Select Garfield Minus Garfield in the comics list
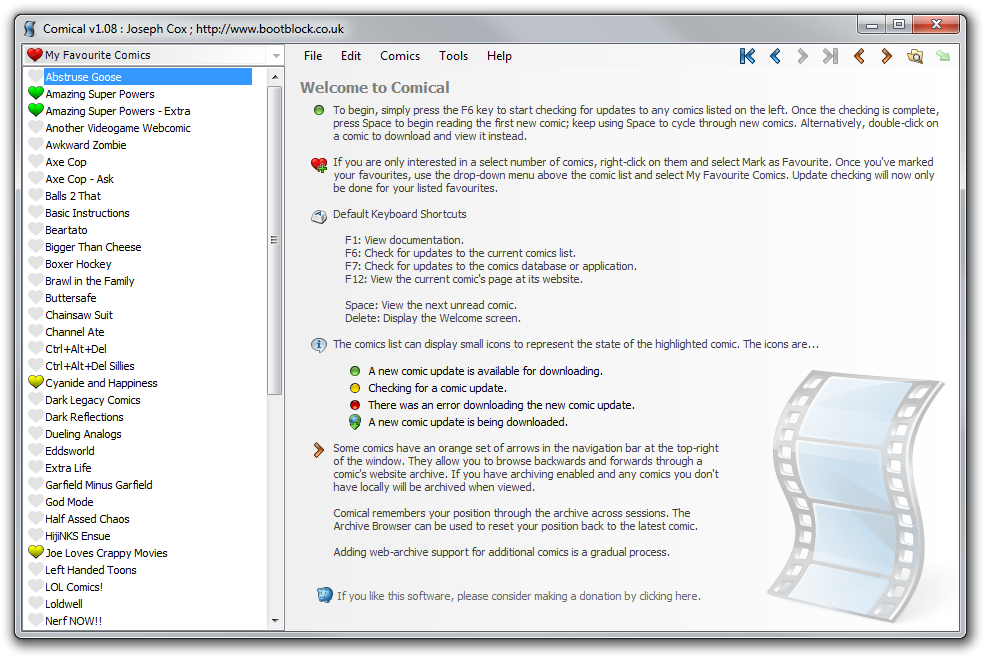The image size is (985, 657). [x=99, y=485]
